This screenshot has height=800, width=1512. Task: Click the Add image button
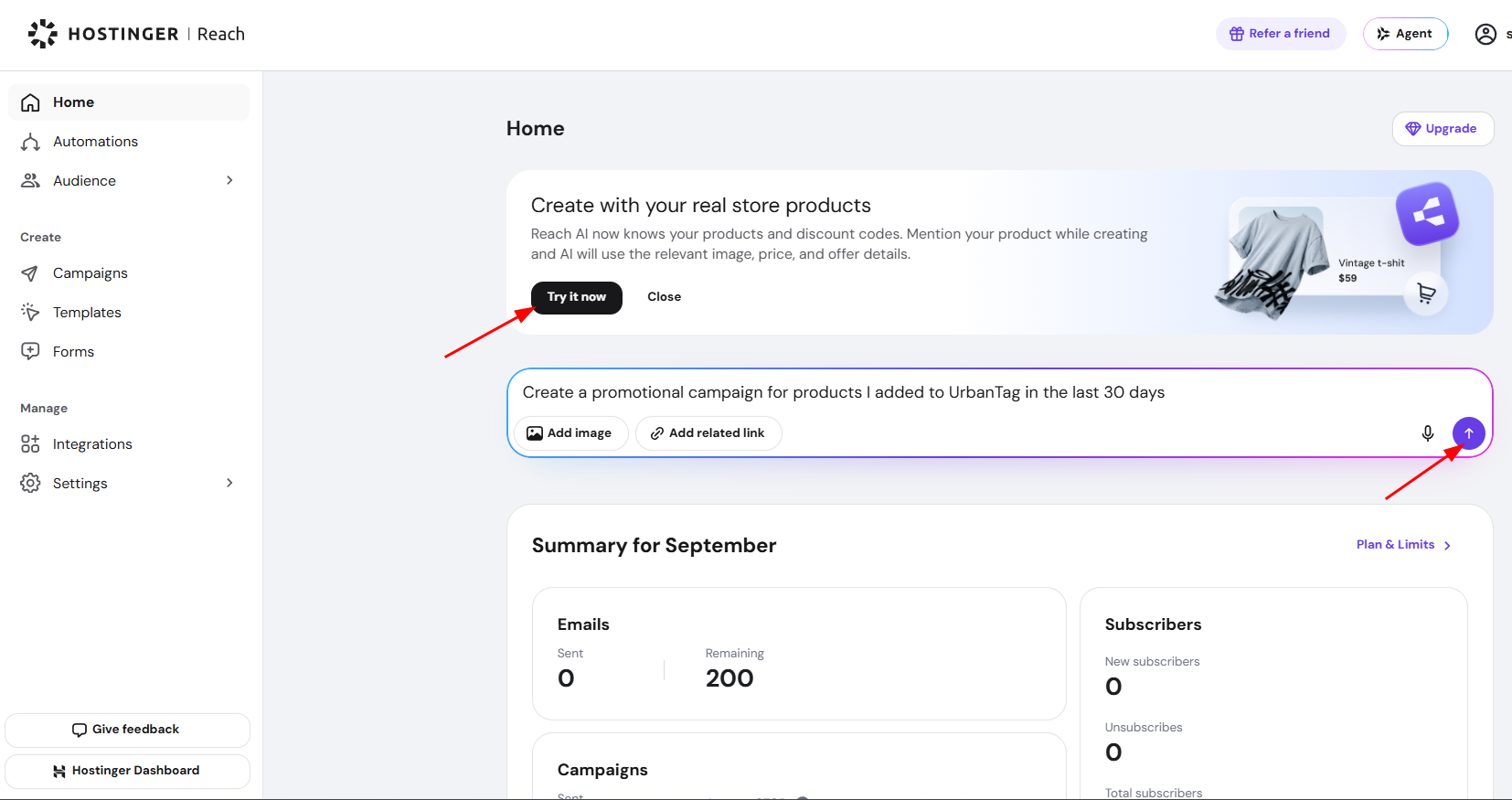point(571,433)
